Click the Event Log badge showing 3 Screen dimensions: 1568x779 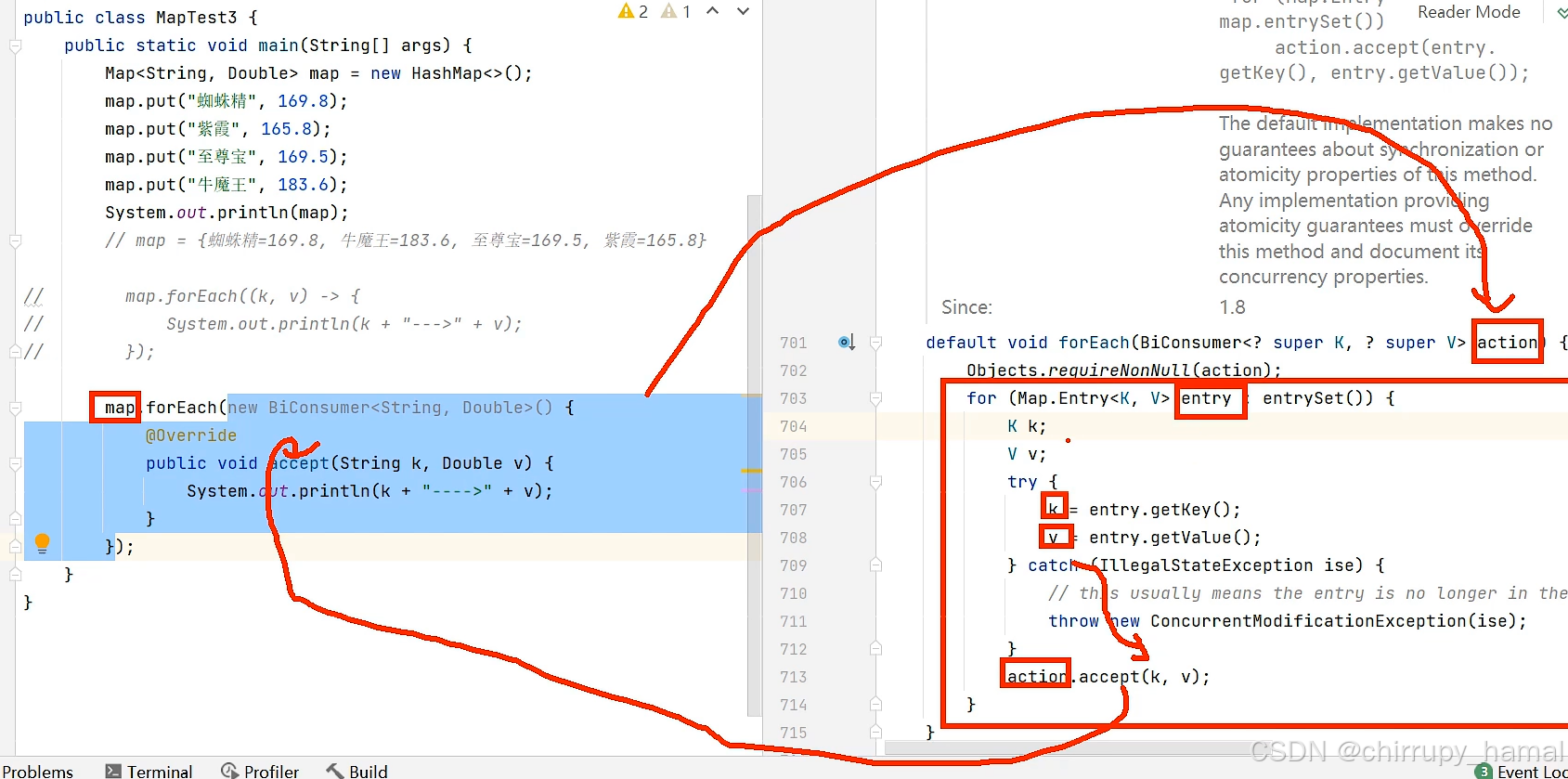(1484, 771)
